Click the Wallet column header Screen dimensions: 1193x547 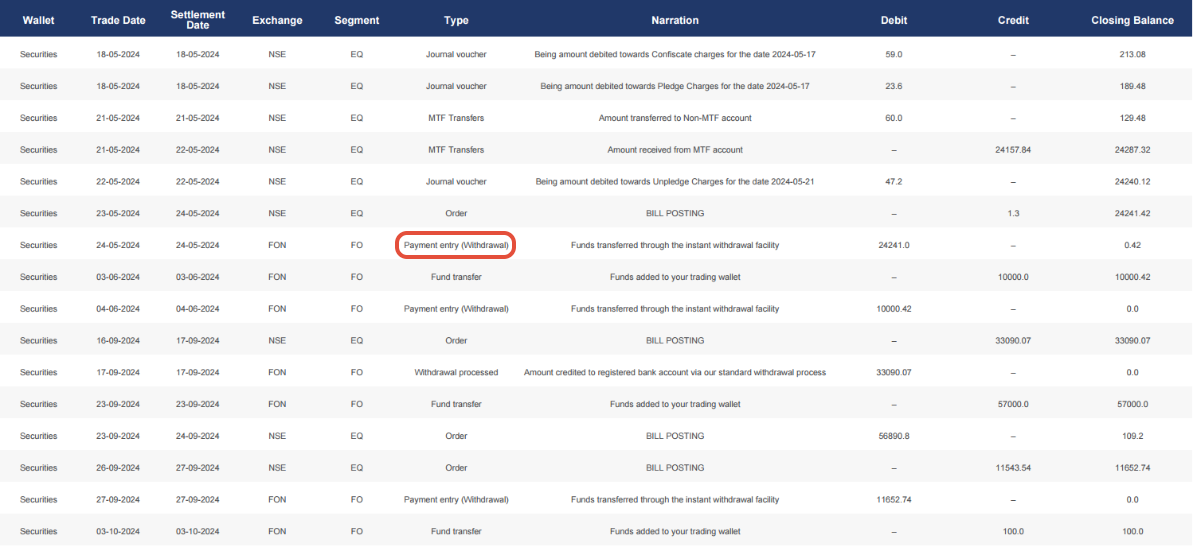(38, 20)
